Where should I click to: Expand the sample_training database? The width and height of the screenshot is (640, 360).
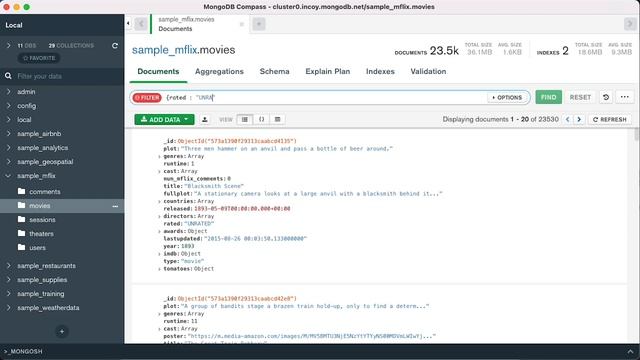point(9,293)
